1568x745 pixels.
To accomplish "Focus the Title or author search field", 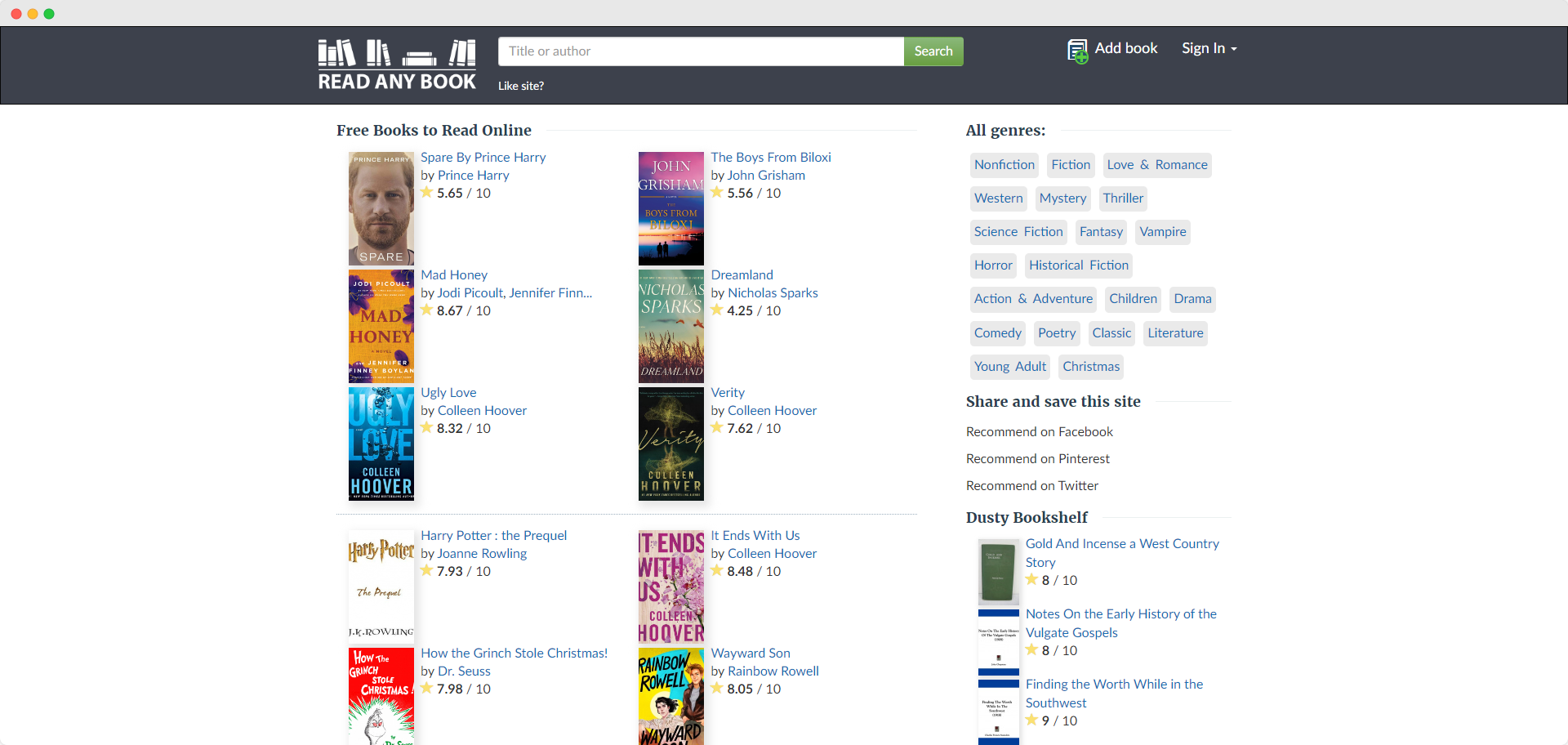I will coord(701,51).
